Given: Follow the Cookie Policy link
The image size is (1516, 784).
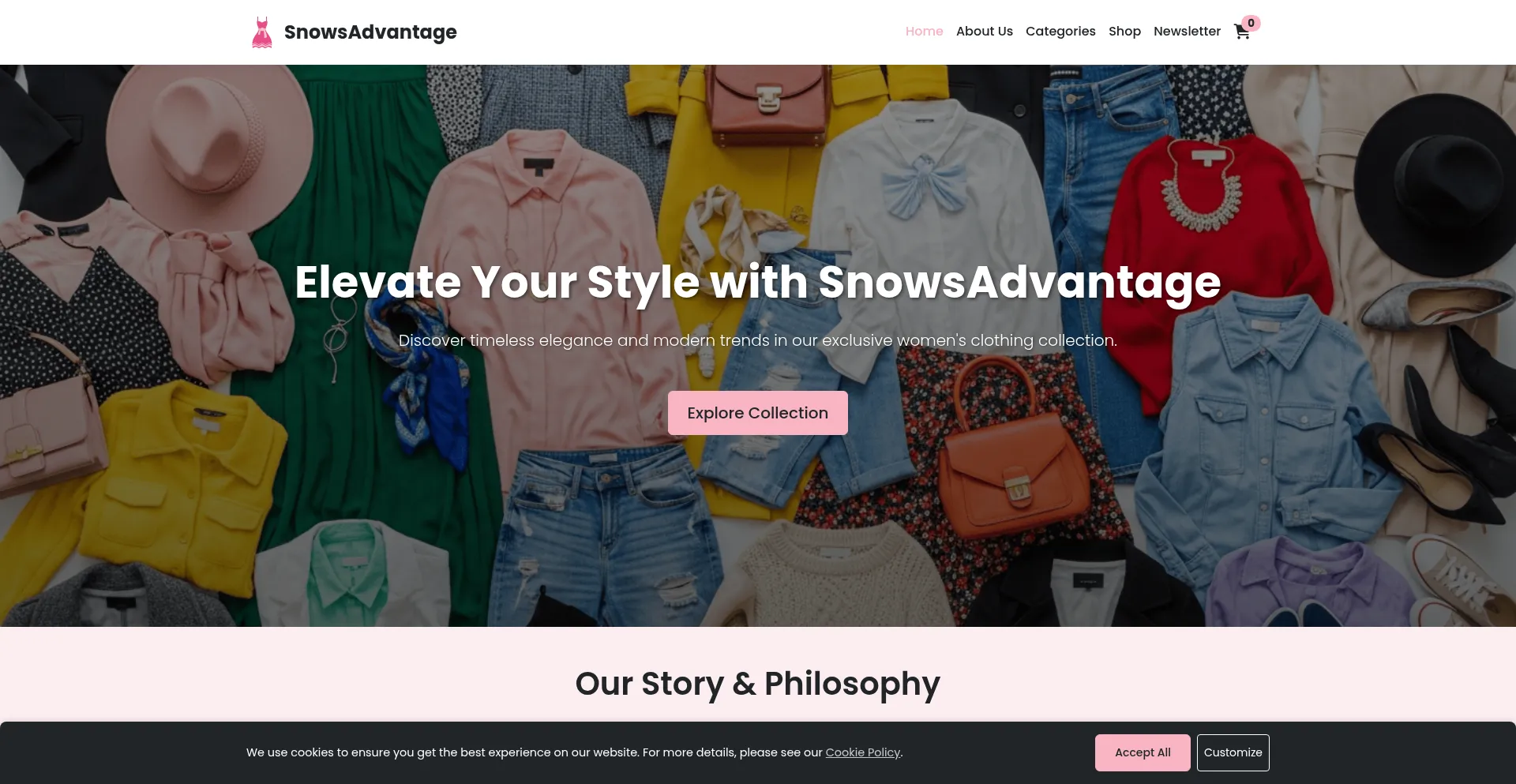Looking at the screenshot, I should point(863,752).
